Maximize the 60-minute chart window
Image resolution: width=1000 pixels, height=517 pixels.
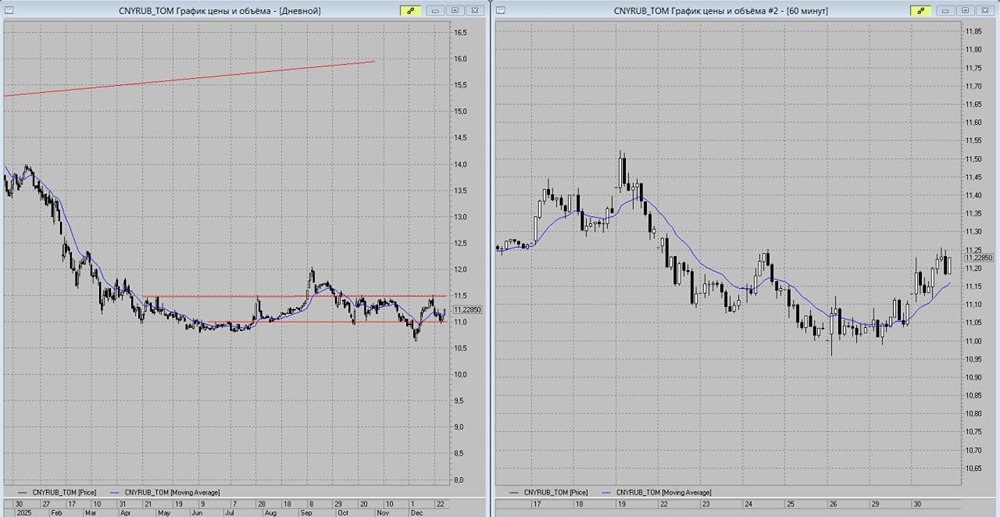[966, 10]
